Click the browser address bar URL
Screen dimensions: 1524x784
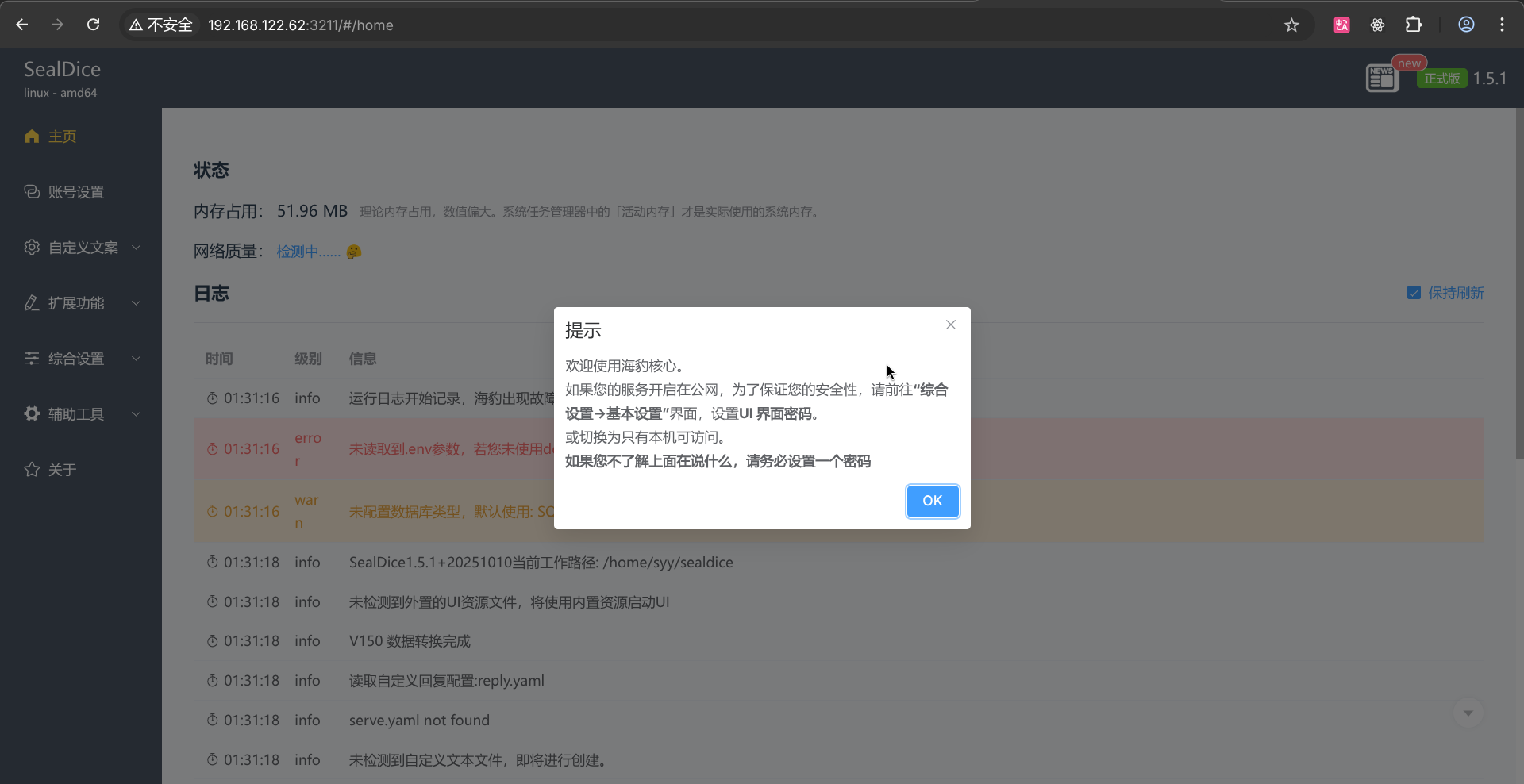tap(300, 25)
